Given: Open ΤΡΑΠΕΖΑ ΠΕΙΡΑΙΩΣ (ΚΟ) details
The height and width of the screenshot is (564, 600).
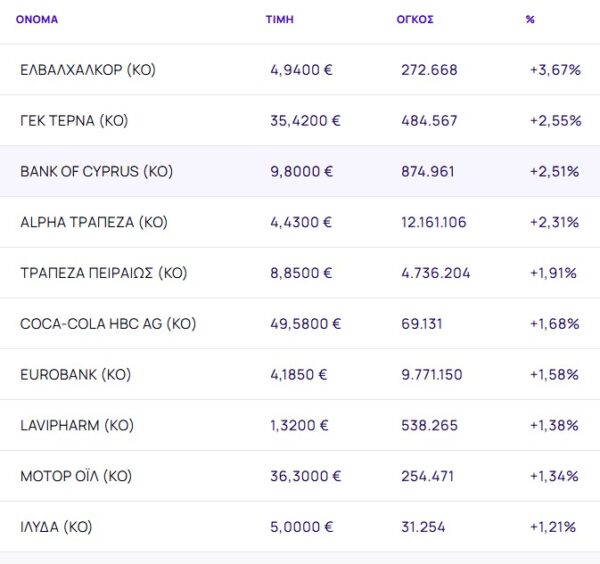Looking at the screenshot, I should pos(103,273).
